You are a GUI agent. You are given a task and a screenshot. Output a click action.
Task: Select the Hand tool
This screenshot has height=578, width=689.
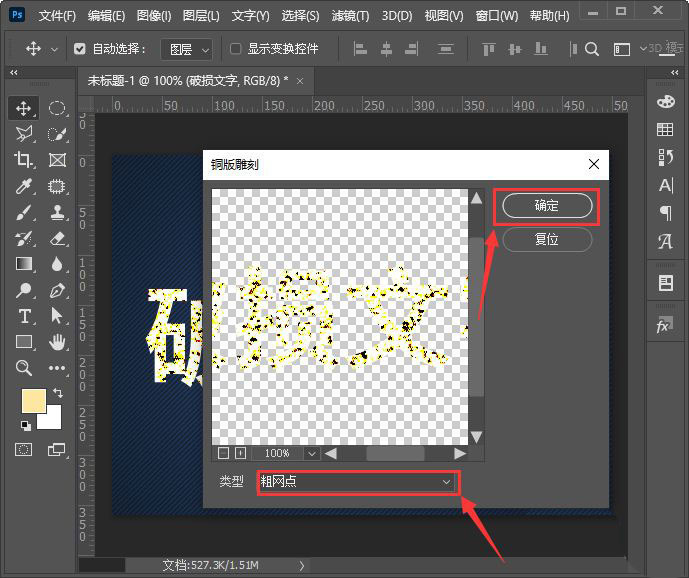[57, 342]
